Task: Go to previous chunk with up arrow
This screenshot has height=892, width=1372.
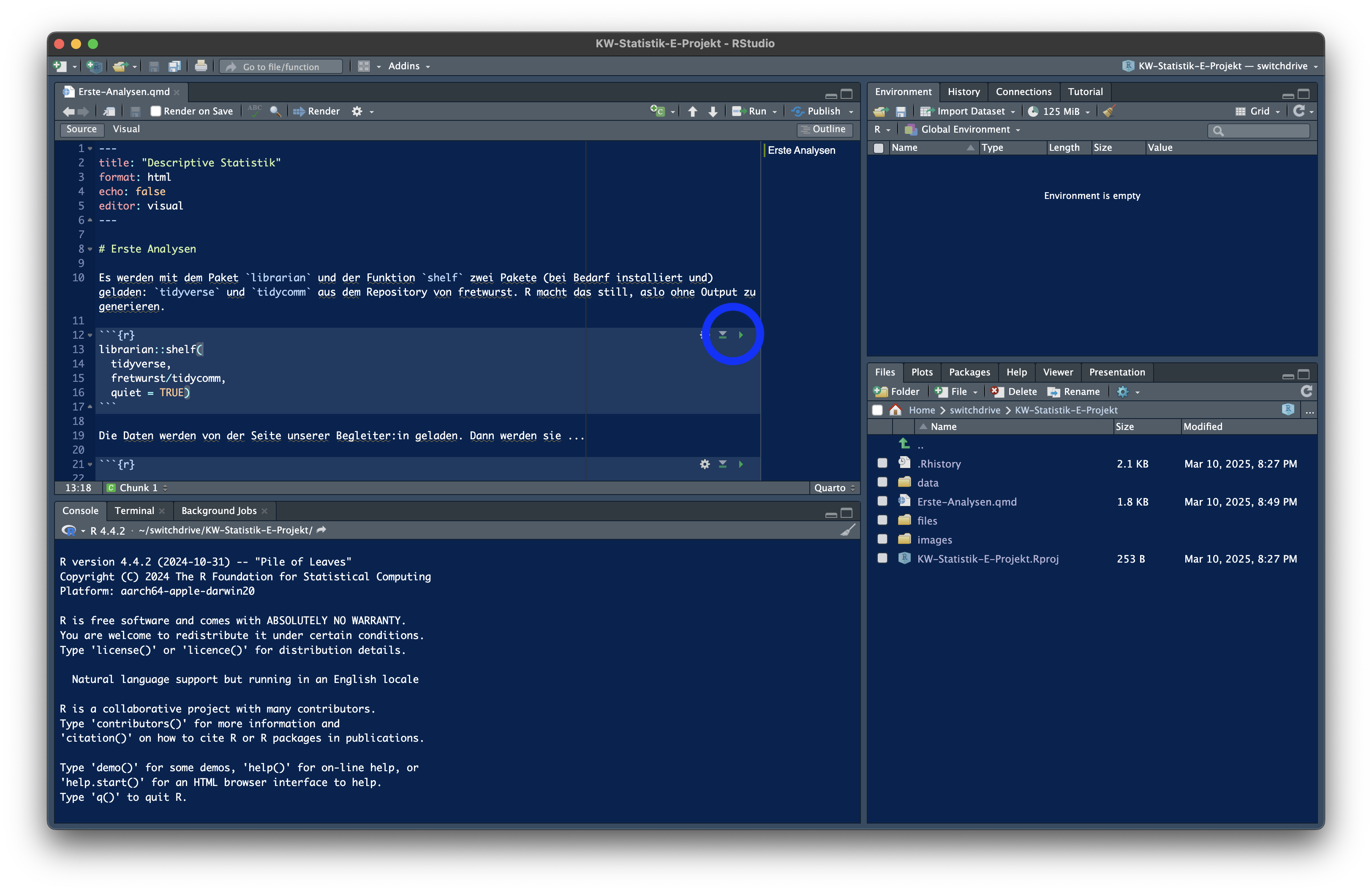Action: 692,111
